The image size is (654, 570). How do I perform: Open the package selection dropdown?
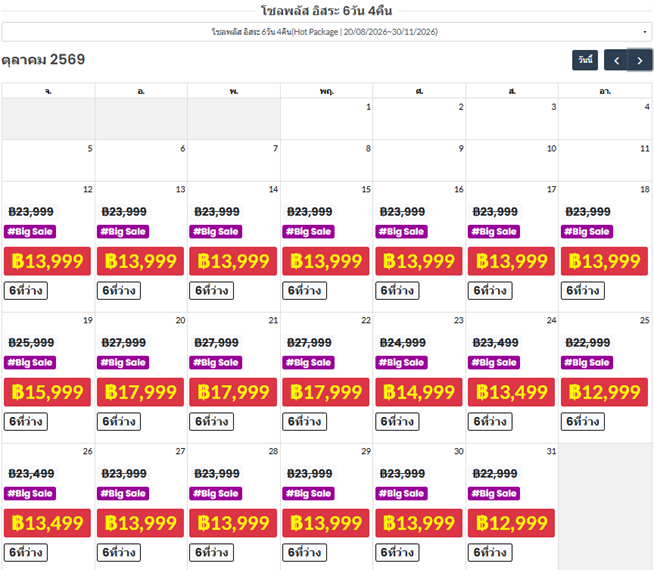[326, 32]
